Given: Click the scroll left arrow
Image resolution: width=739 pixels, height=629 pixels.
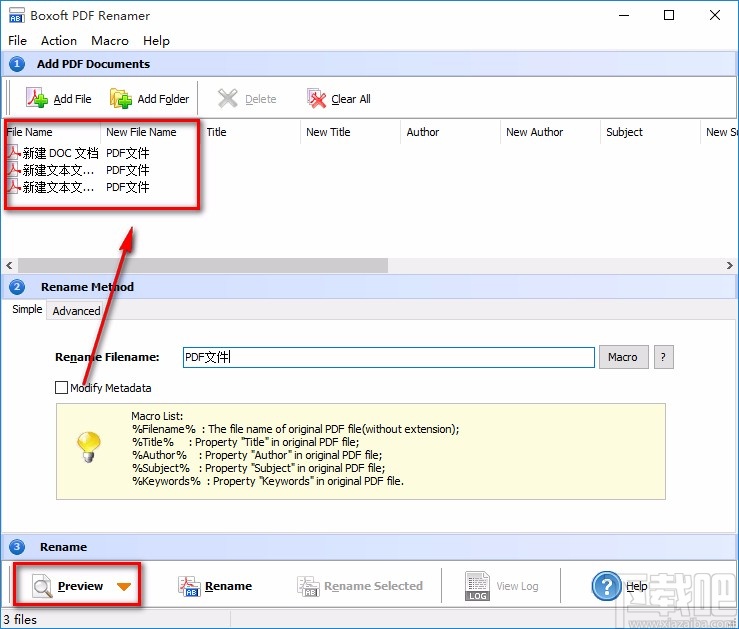Looking at the screenshot, I should [x=9, y=265].
